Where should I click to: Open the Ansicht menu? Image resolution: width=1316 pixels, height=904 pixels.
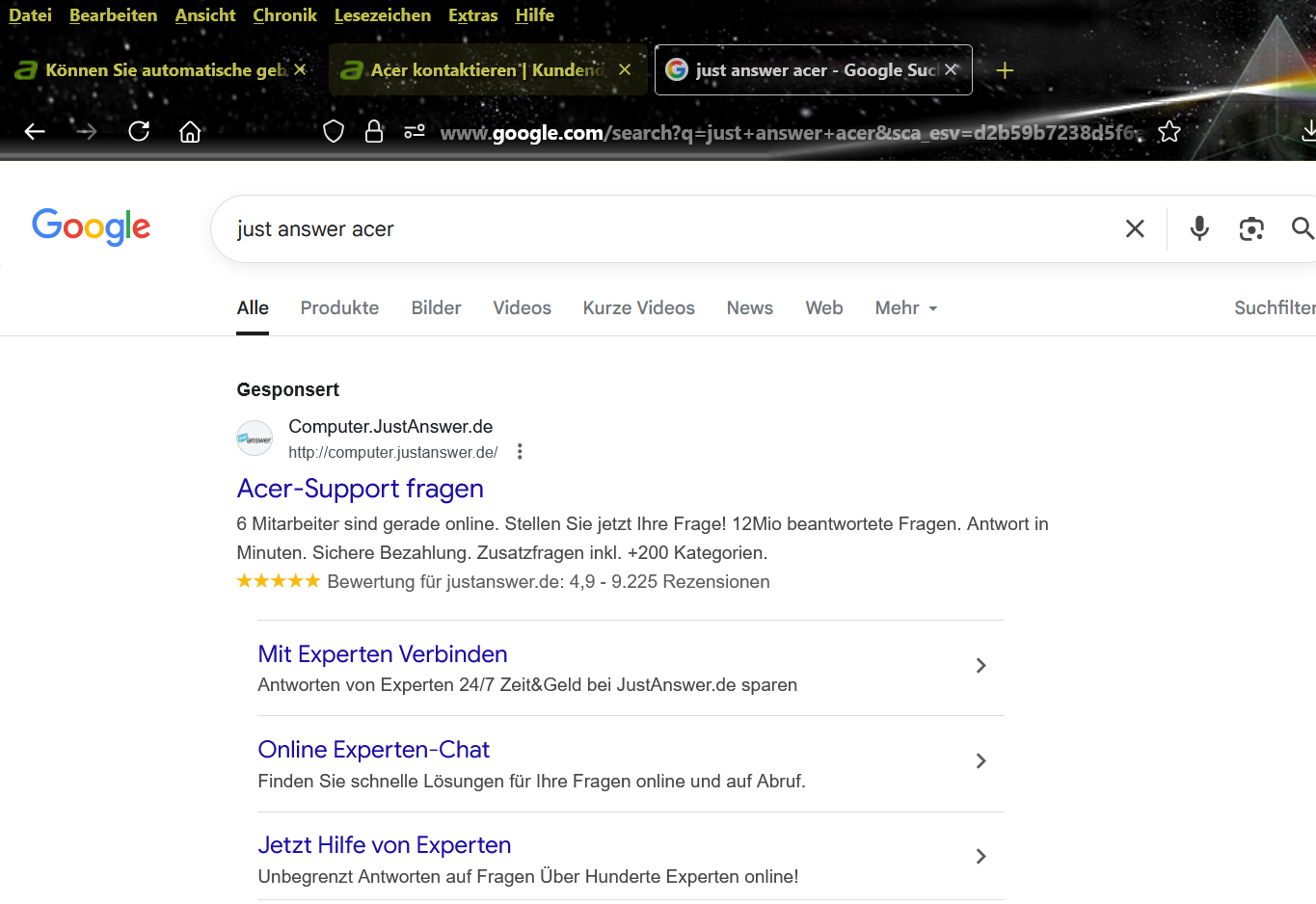pos(205,15)
